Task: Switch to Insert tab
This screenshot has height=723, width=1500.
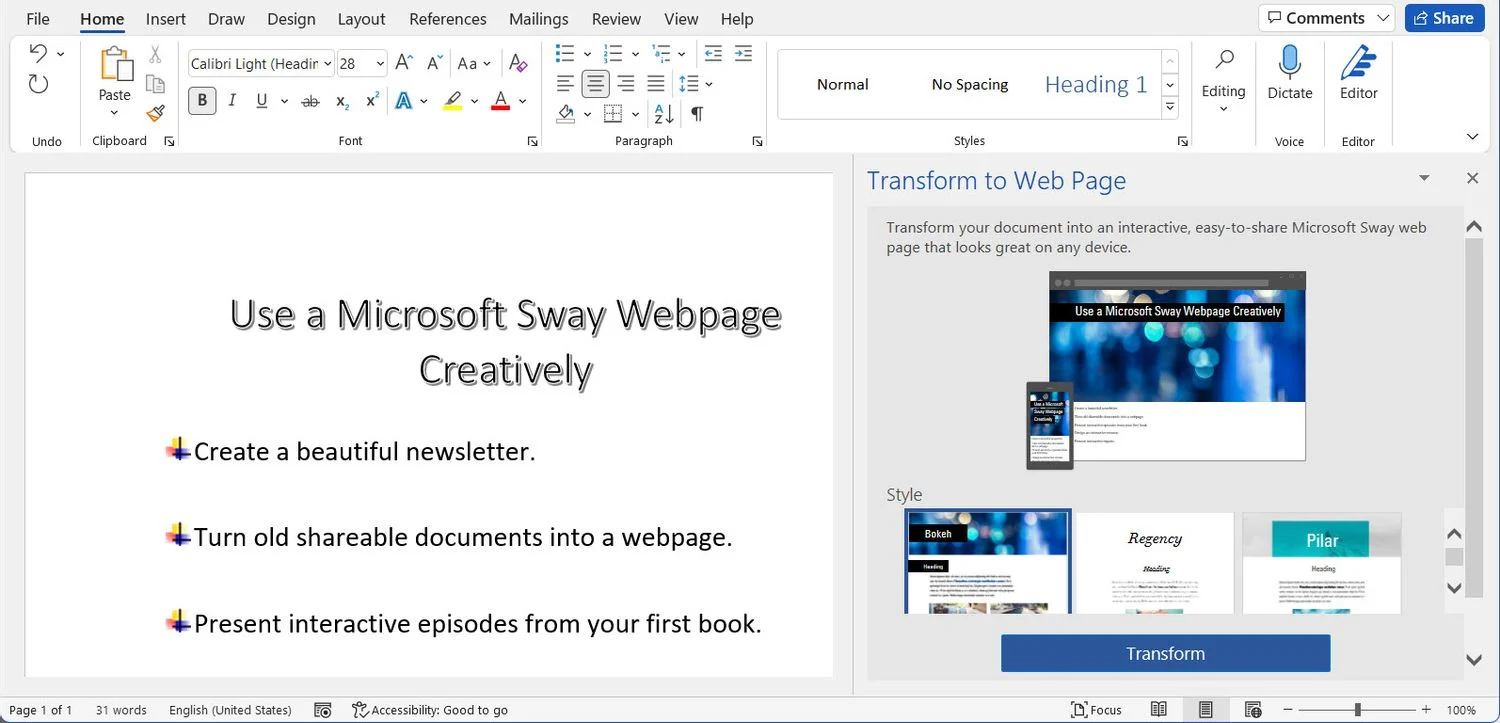Action: 165,19
